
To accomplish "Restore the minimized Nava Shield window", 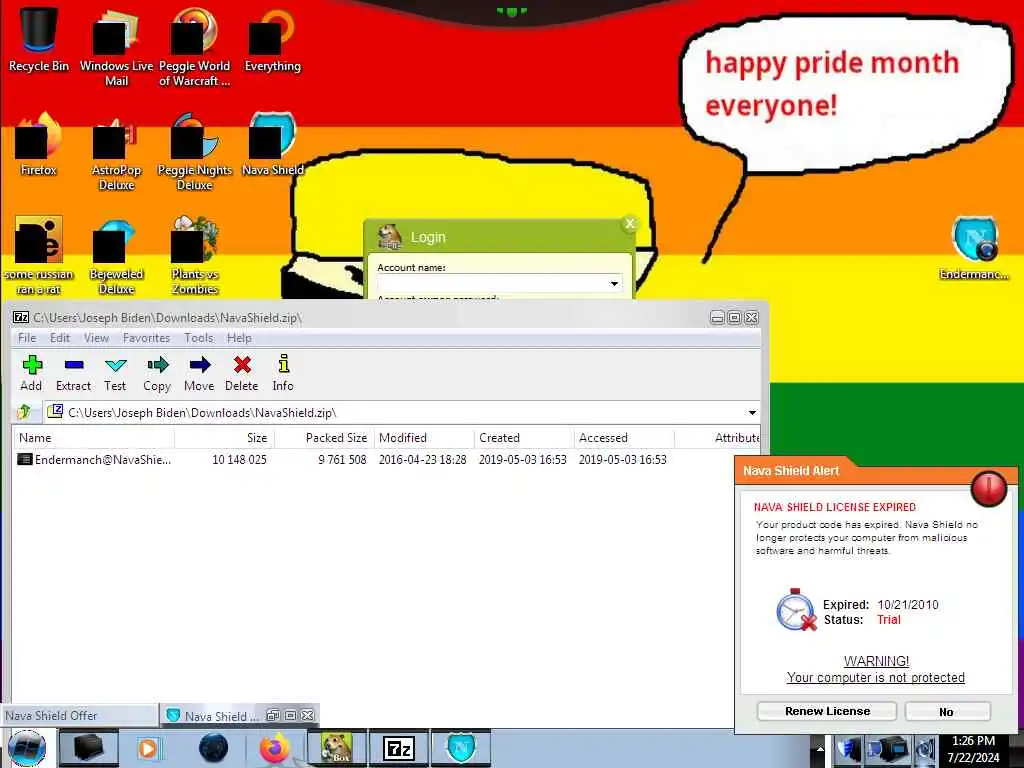I will click(273, 716).
